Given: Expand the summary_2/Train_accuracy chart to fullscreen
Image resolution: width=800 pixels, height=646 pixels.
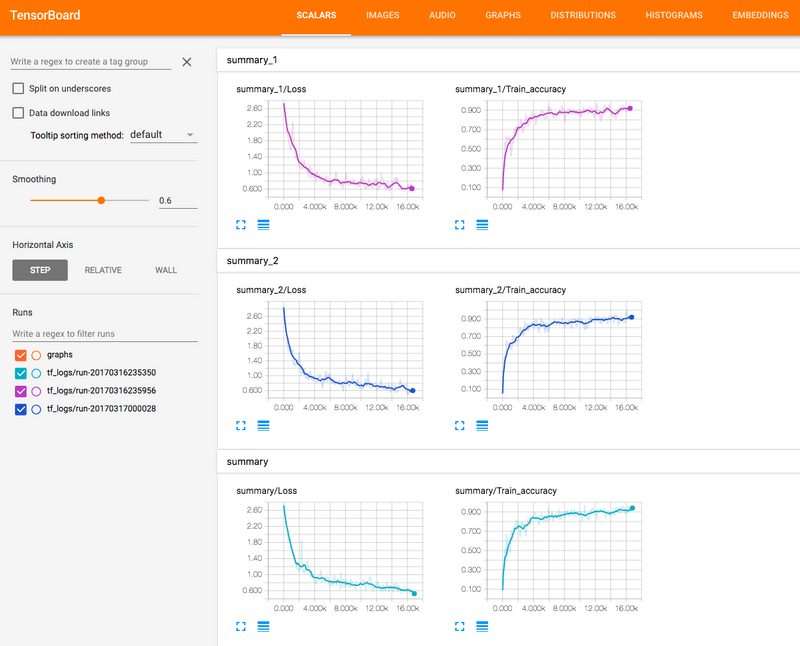Looking at the screenshot, I should point(460,425).
